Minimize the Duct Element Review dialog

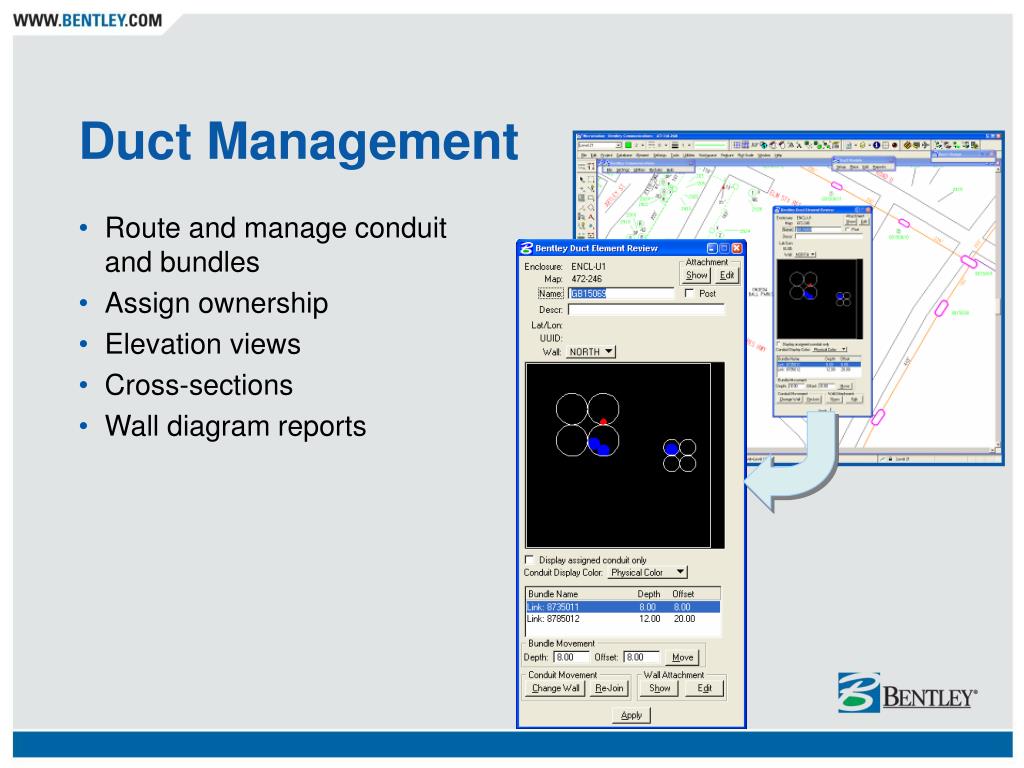[712, 248]
